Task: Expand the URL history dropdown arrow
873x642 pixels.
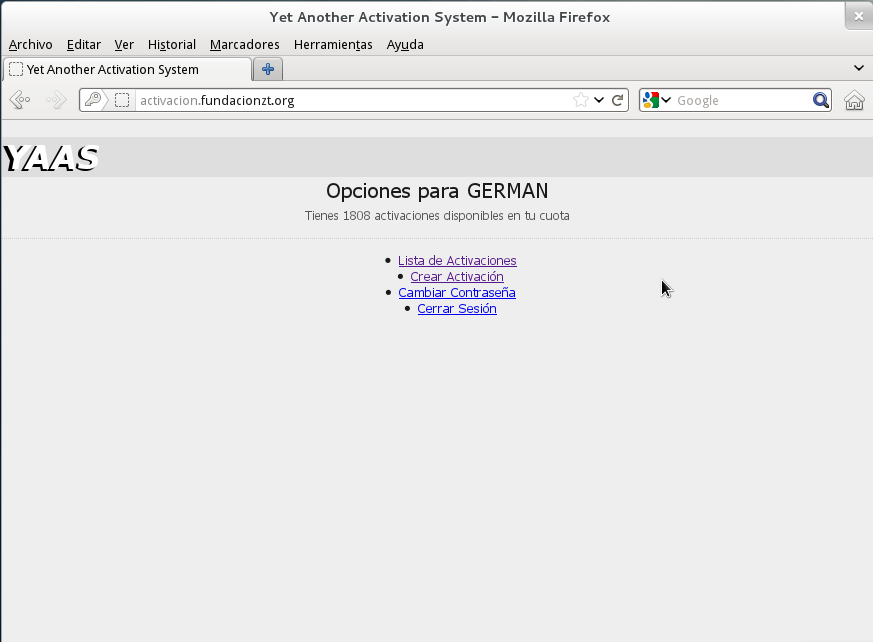Action: [x=599, y=100]
